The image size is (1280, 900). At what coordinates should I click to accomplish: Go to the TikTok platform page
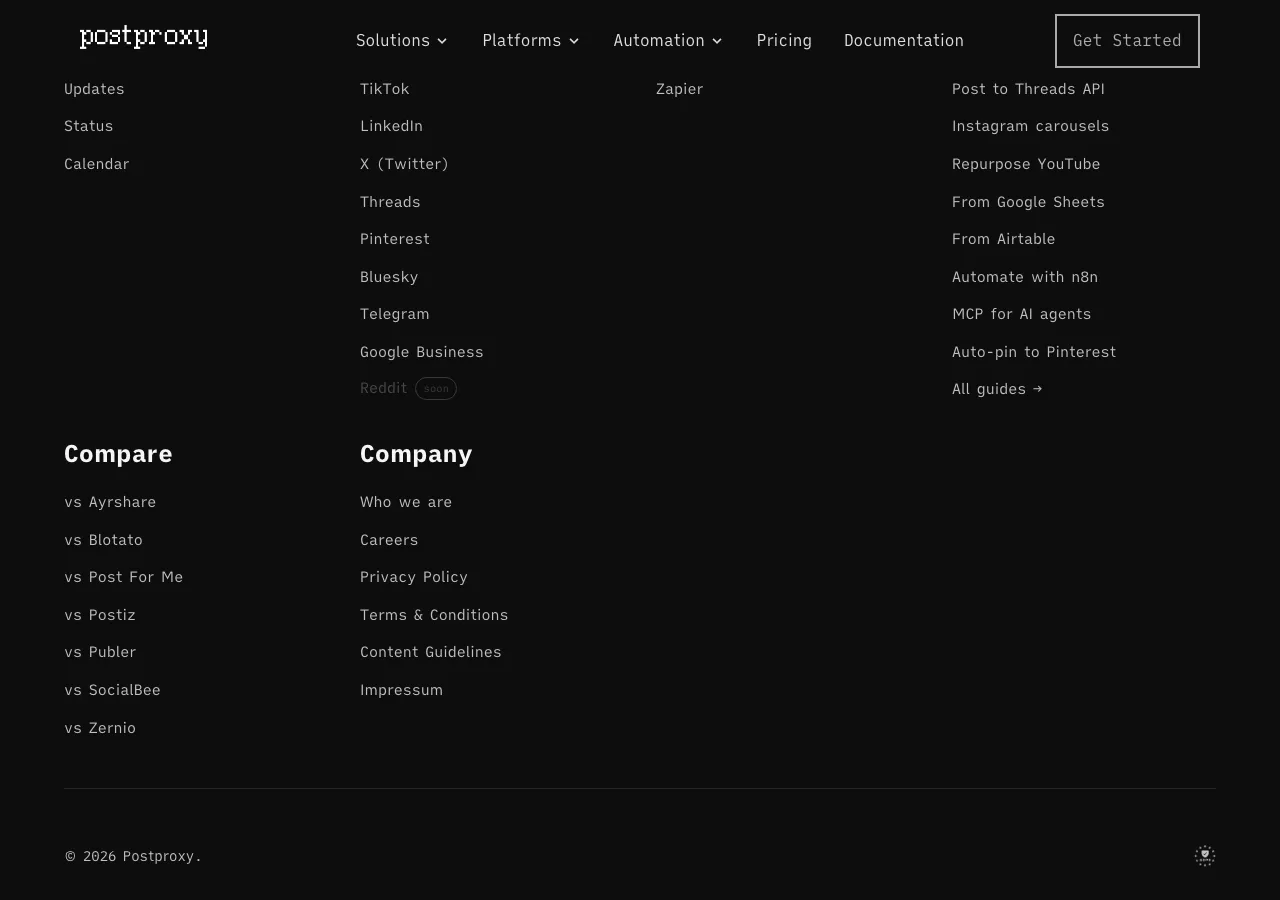pyautogui.click(x=385, y=89)
